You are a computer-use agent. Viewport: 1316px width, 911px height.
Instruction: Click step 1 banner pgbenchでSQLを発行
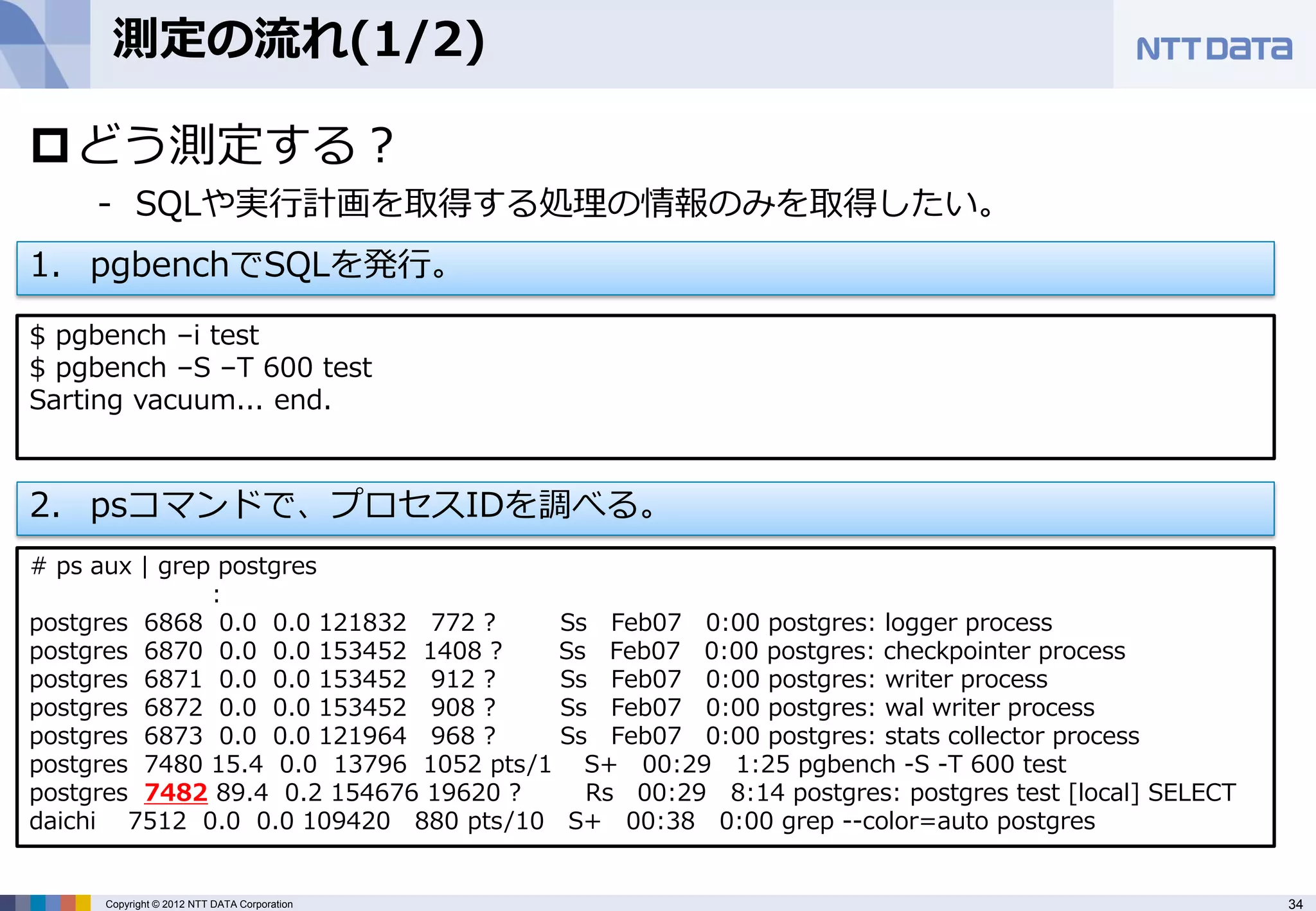point(645,268)
